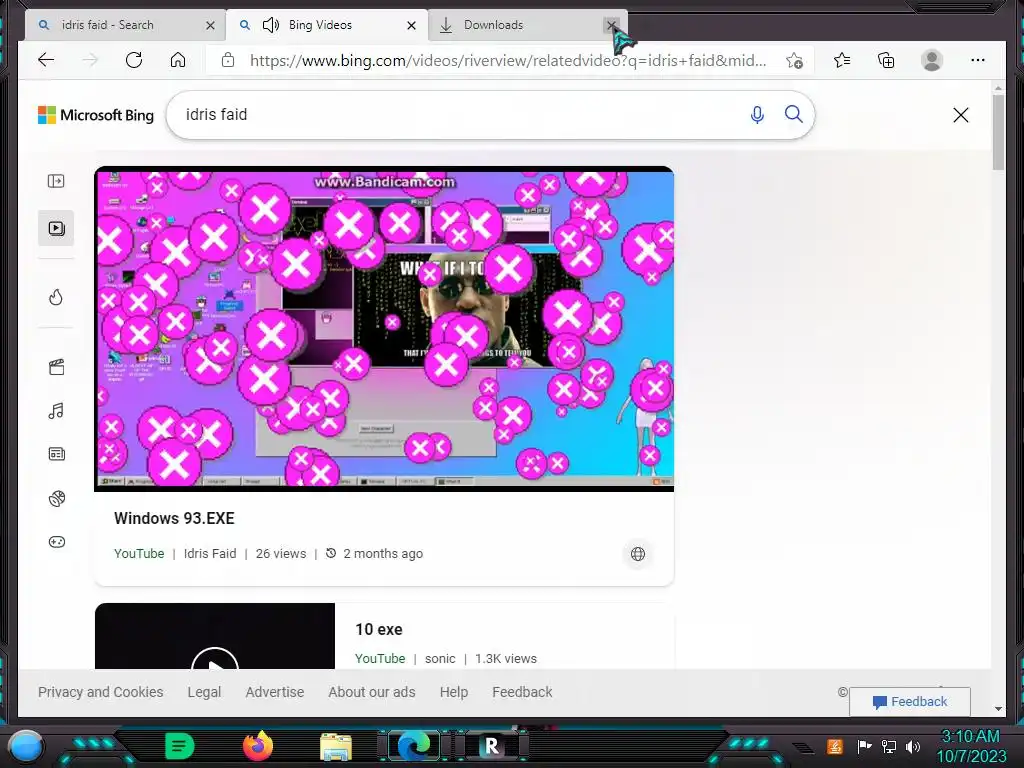Grab the page vertical scrollbar thumb

[998, 132]
